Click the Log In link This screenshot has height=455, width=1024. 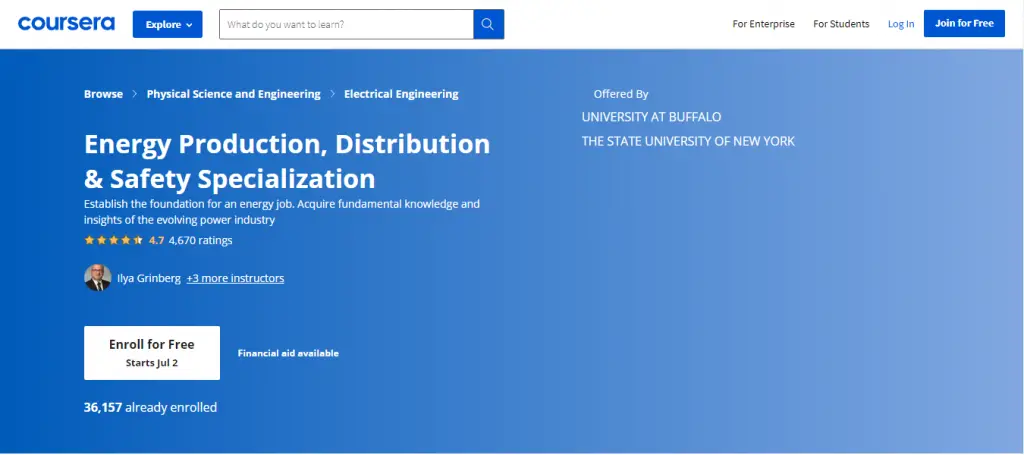click(900, 24)
